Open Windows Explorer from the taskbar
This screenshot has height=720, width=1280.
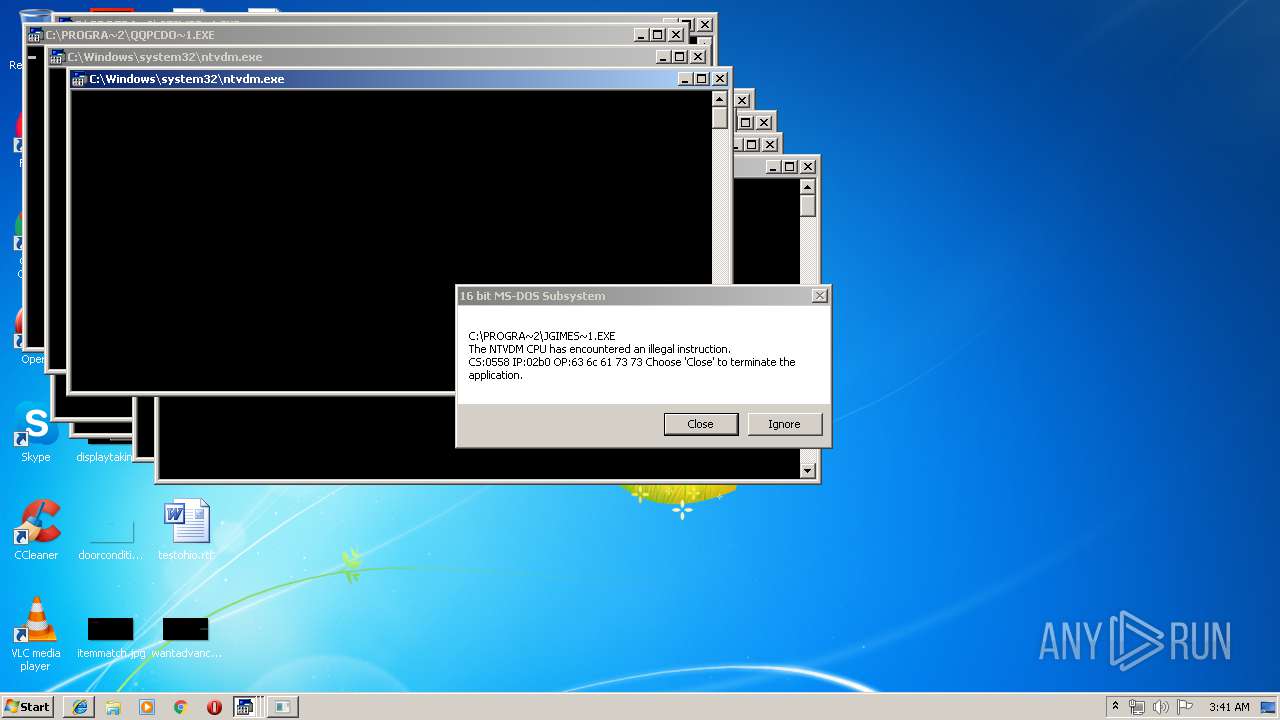113,707
